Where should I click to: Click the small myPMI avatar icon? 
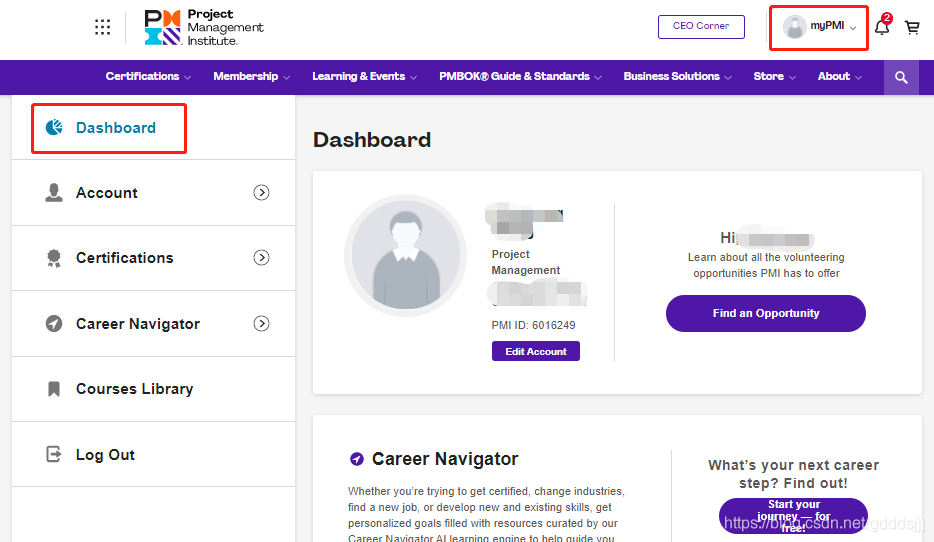click(795, 27)
